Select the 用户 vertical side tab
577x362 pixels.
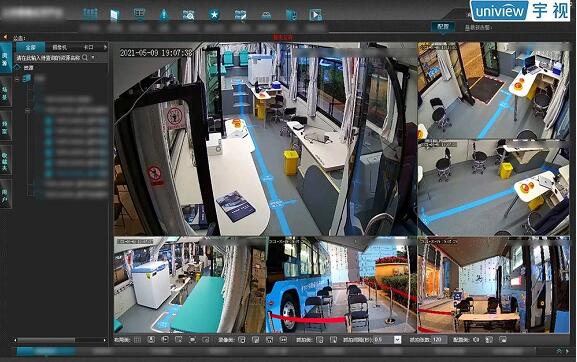pos(5,194)
